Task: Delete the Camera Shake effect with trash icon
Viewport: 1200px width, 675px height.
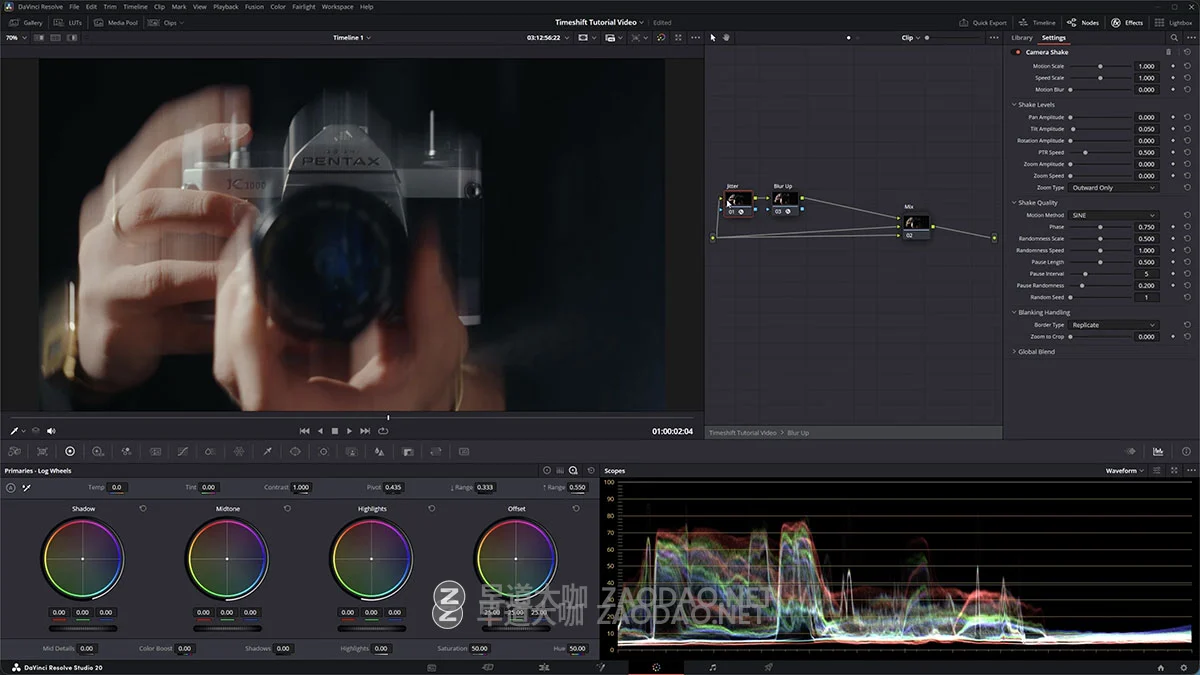Action: point(1168,52)
